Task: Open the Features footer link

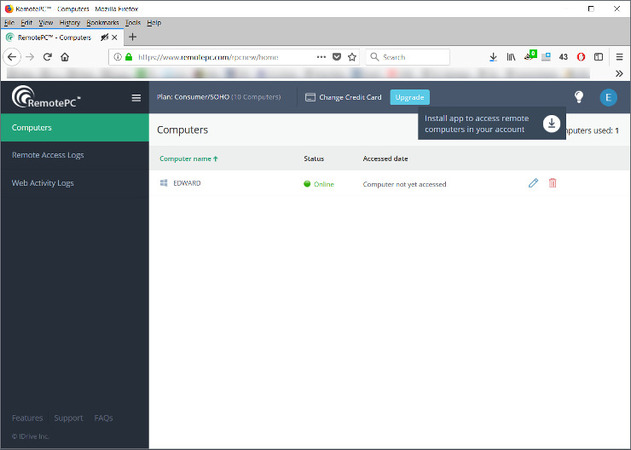Action: click(x=27, y=418)
